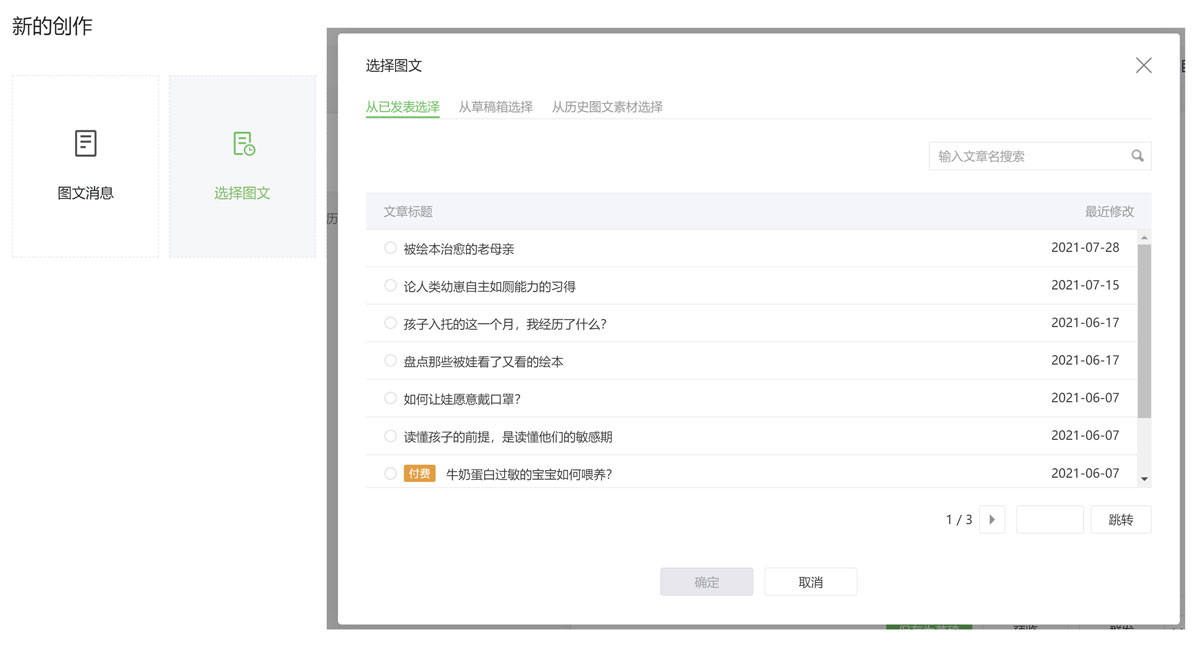
Task: Close the 选择图文 dialog via X icon
Action: [1143, 64]
